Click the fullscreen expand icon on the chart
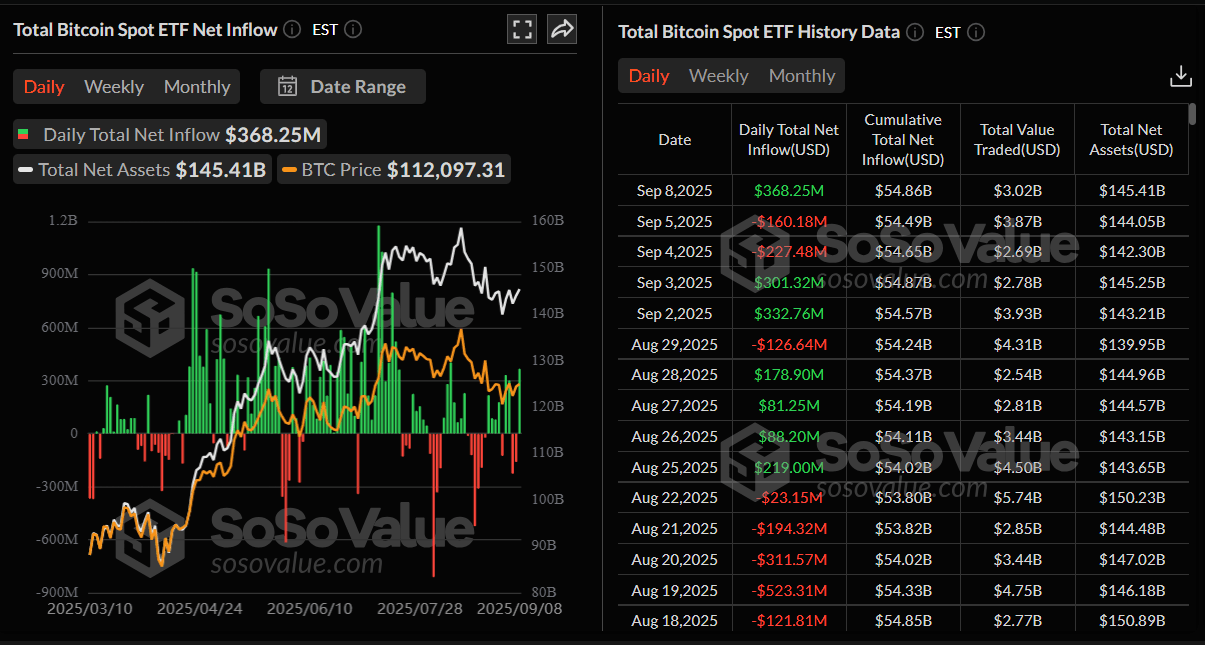 [x=521, y=29]
